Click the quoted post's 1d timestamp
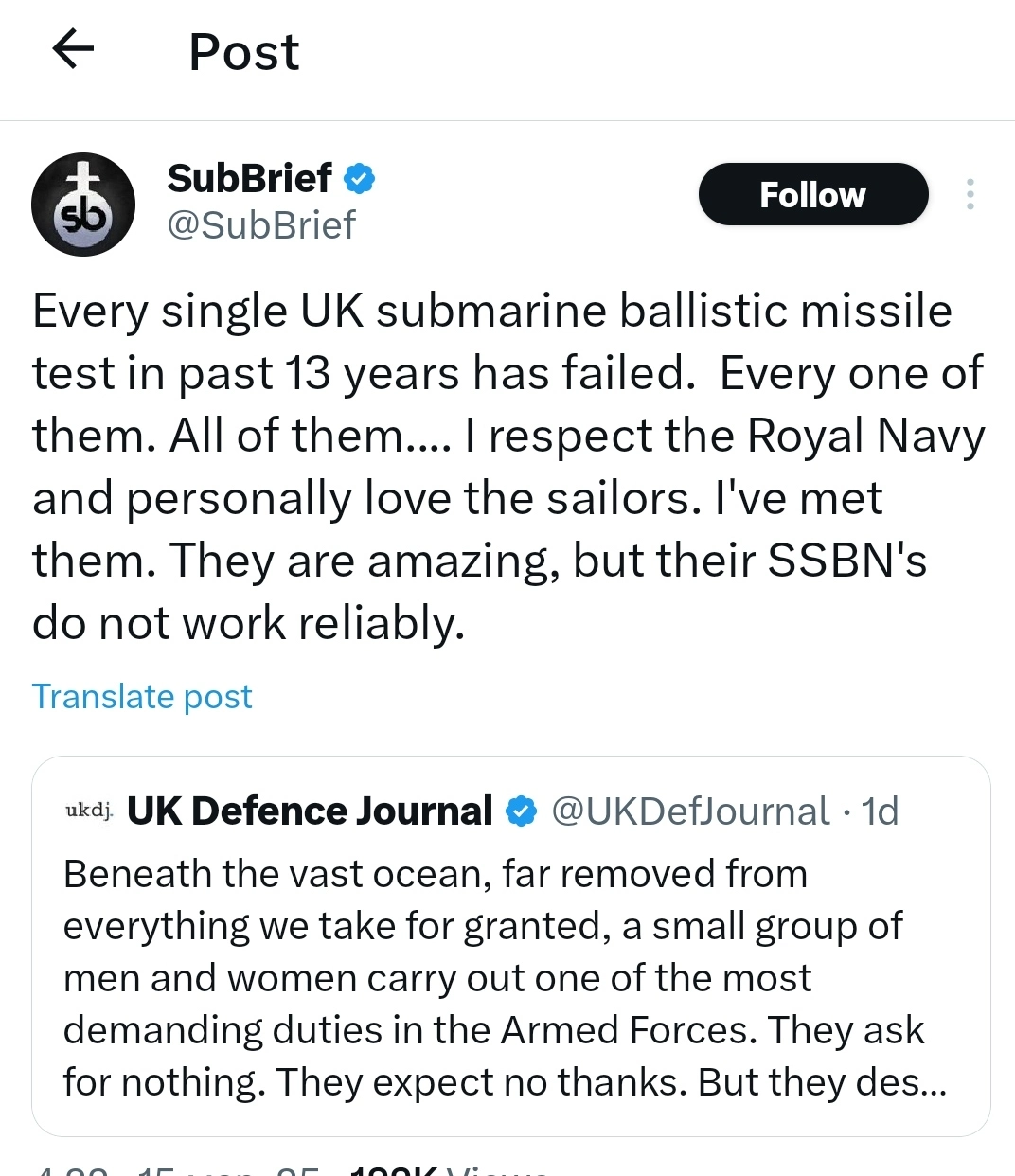The width and height of the screenshot is (1015, 1176). 880,811
